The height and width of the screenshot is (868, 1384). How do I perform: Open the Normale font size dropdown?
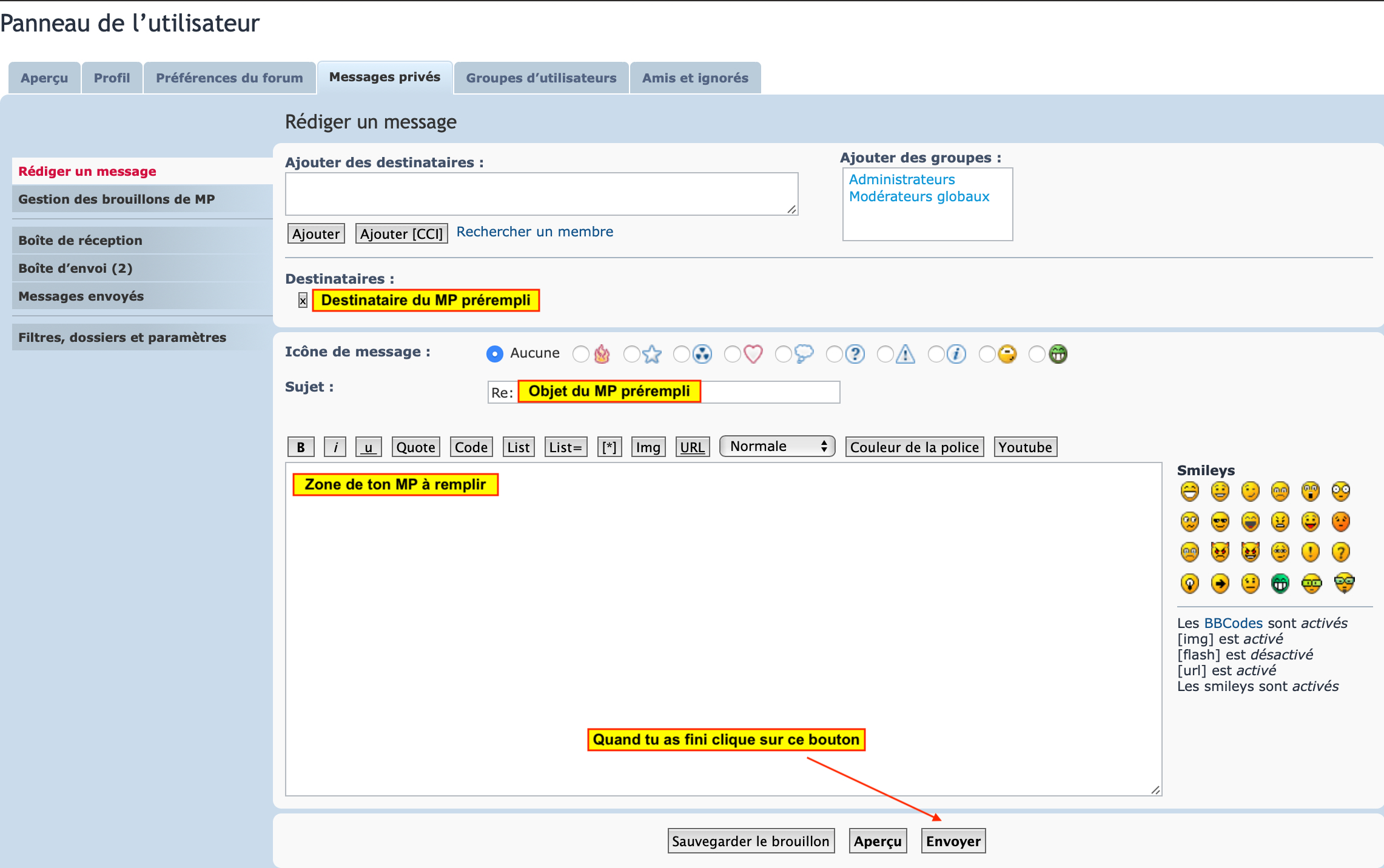[777, 447]
